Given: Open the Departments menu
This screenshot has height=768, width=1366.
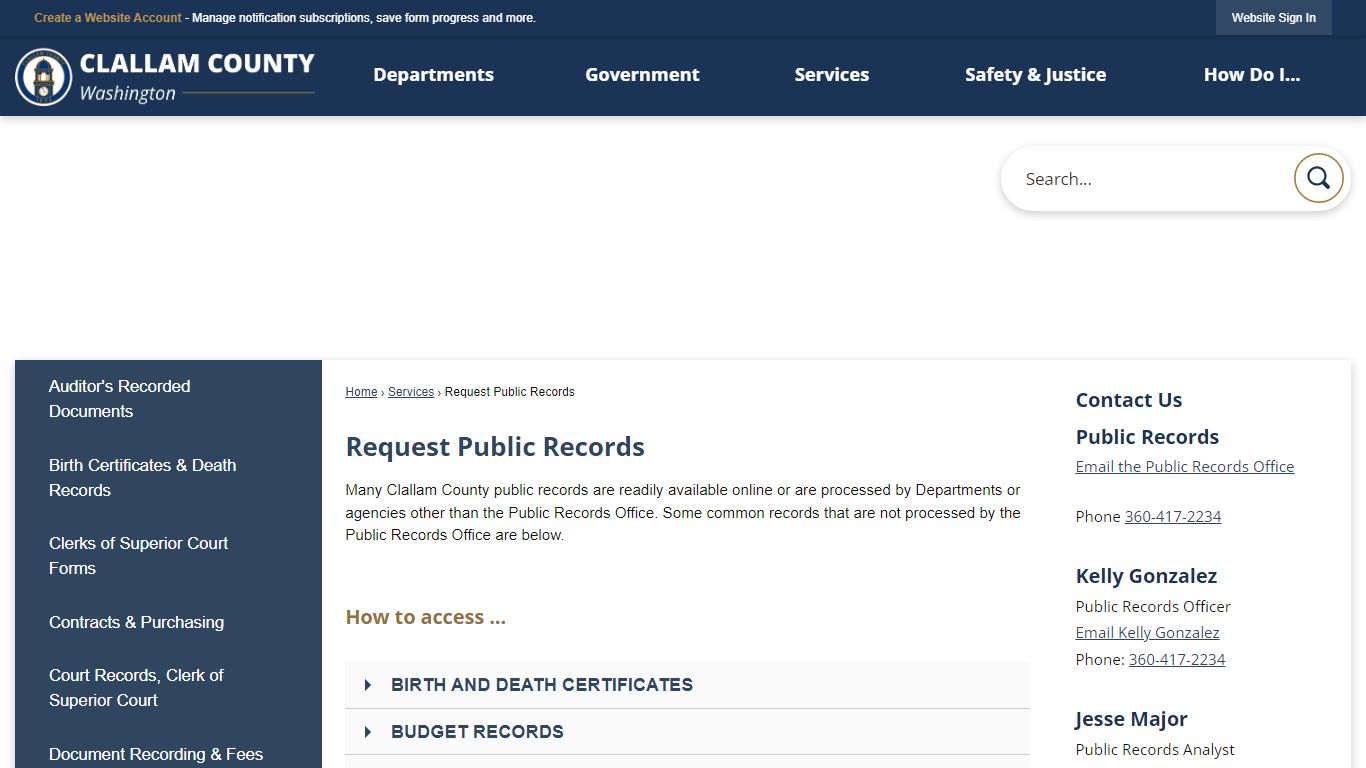Looking at the screenshot, I should coord(433,74).
